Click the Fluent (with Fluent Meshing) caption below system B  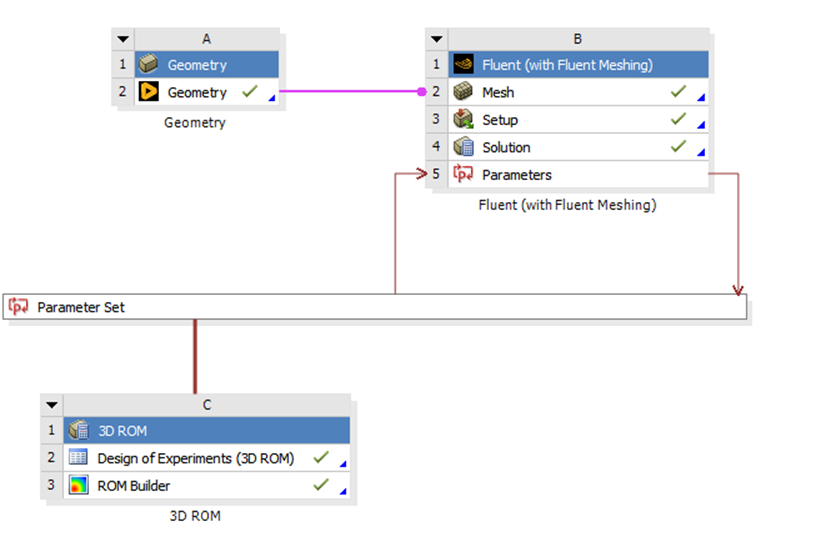point(567,205)
